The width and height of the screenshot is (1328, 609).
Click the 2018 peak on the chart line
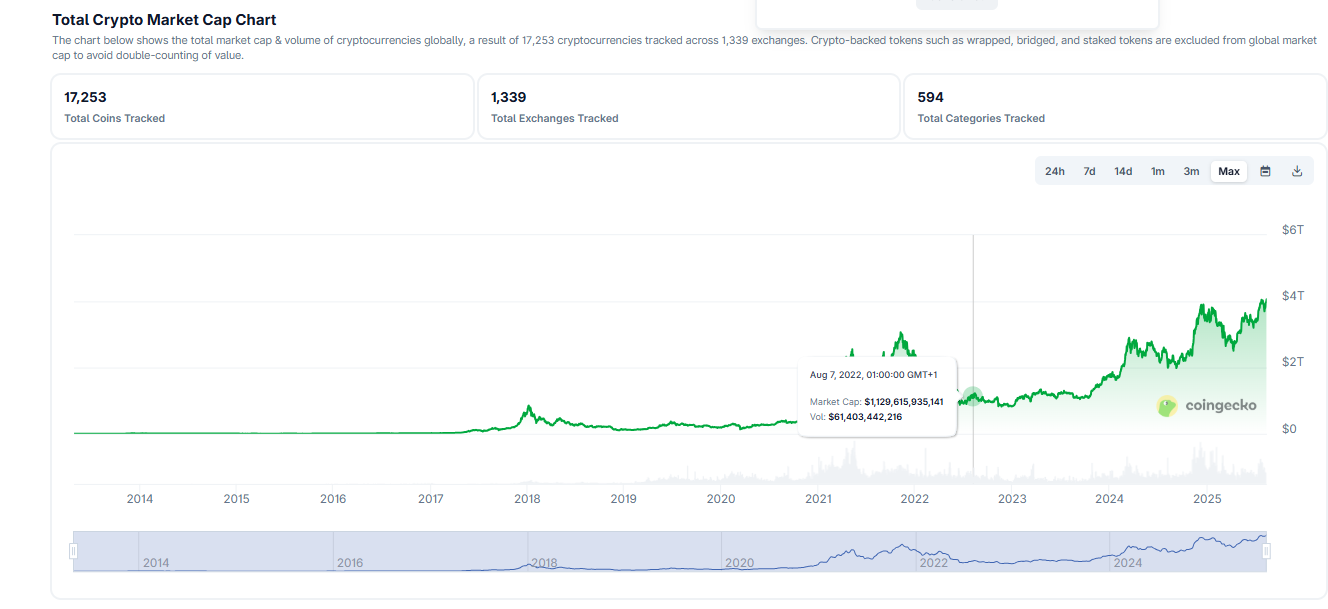tap(528, 408)
